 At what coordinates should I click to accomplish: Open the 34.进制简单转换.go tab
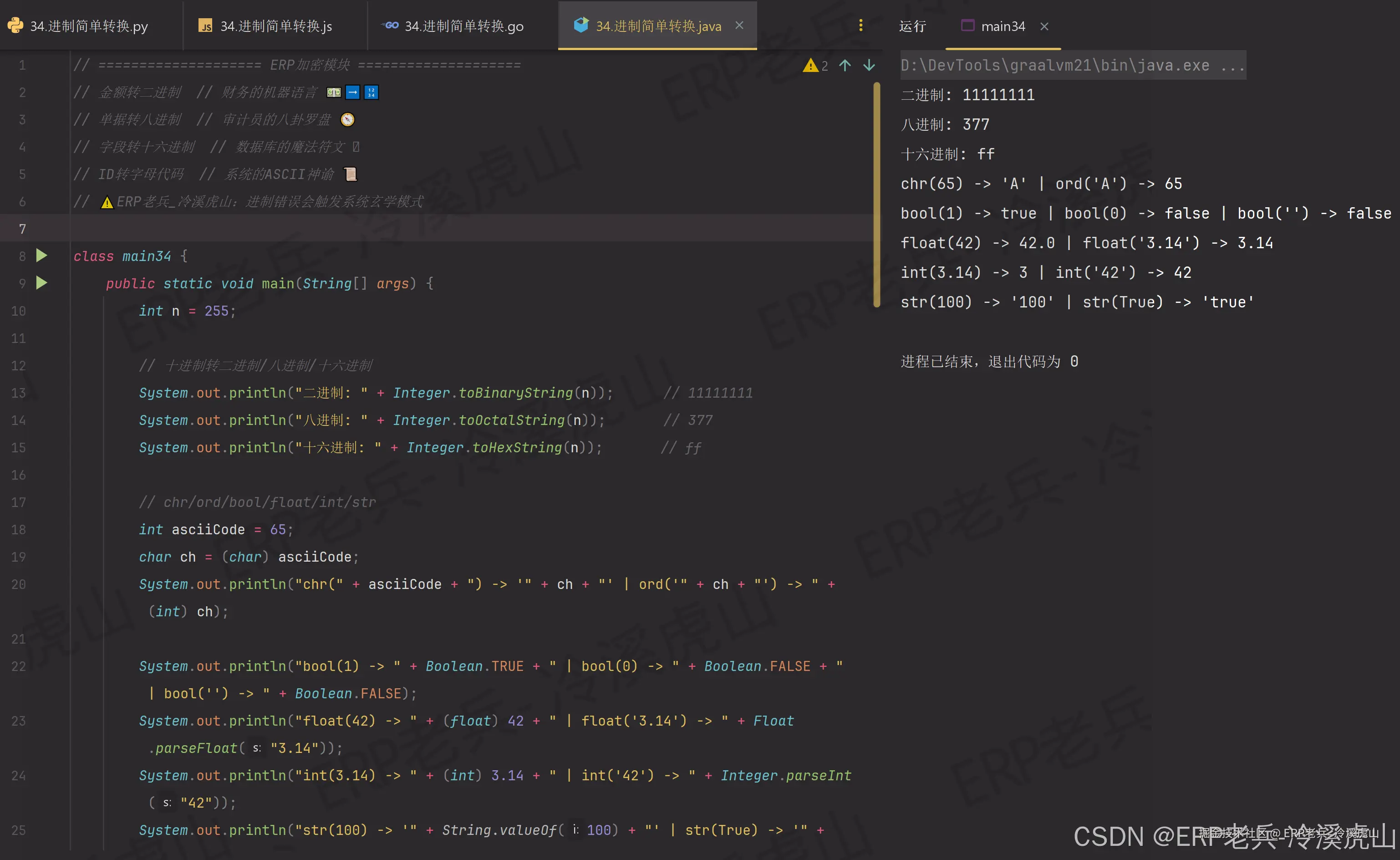point(463,26)
